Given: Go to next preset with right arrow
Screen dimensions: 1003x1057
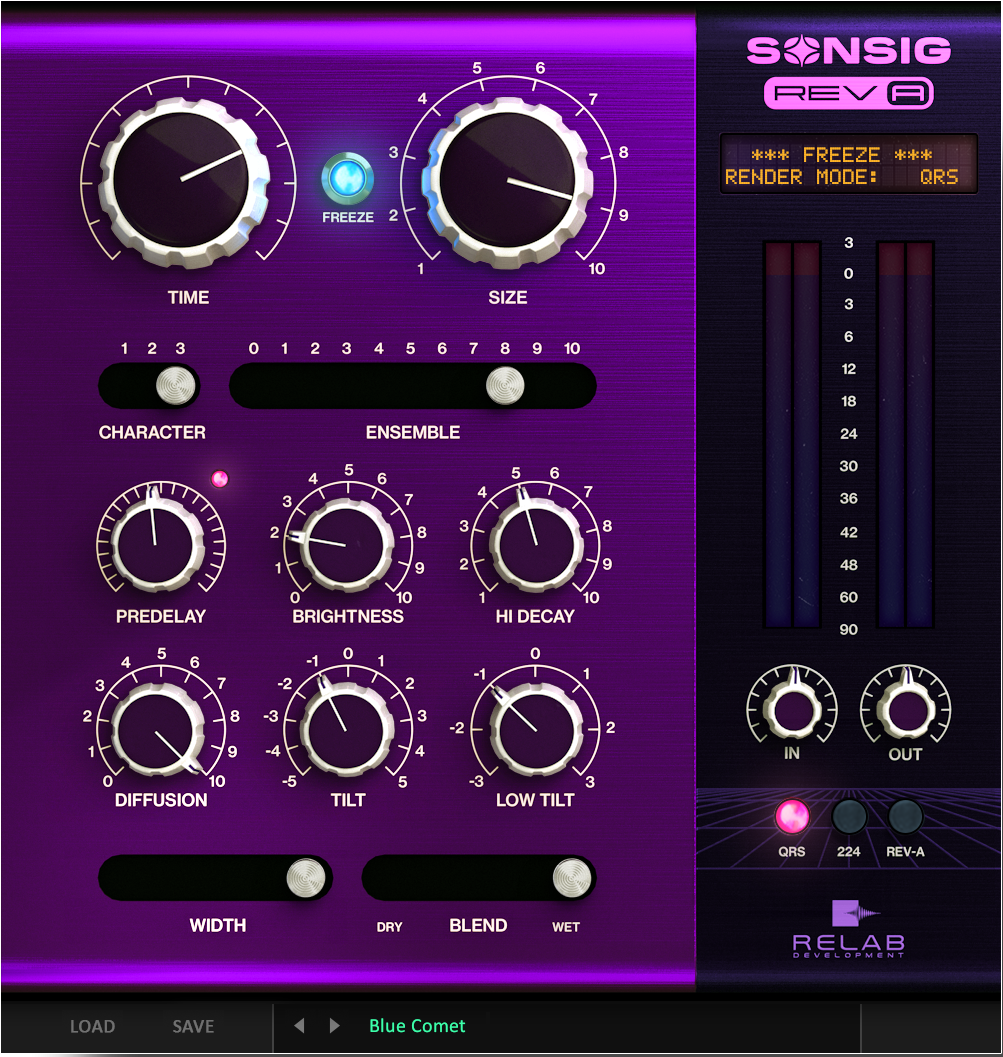Looking at the screenshot, I should coord(334,1025).
